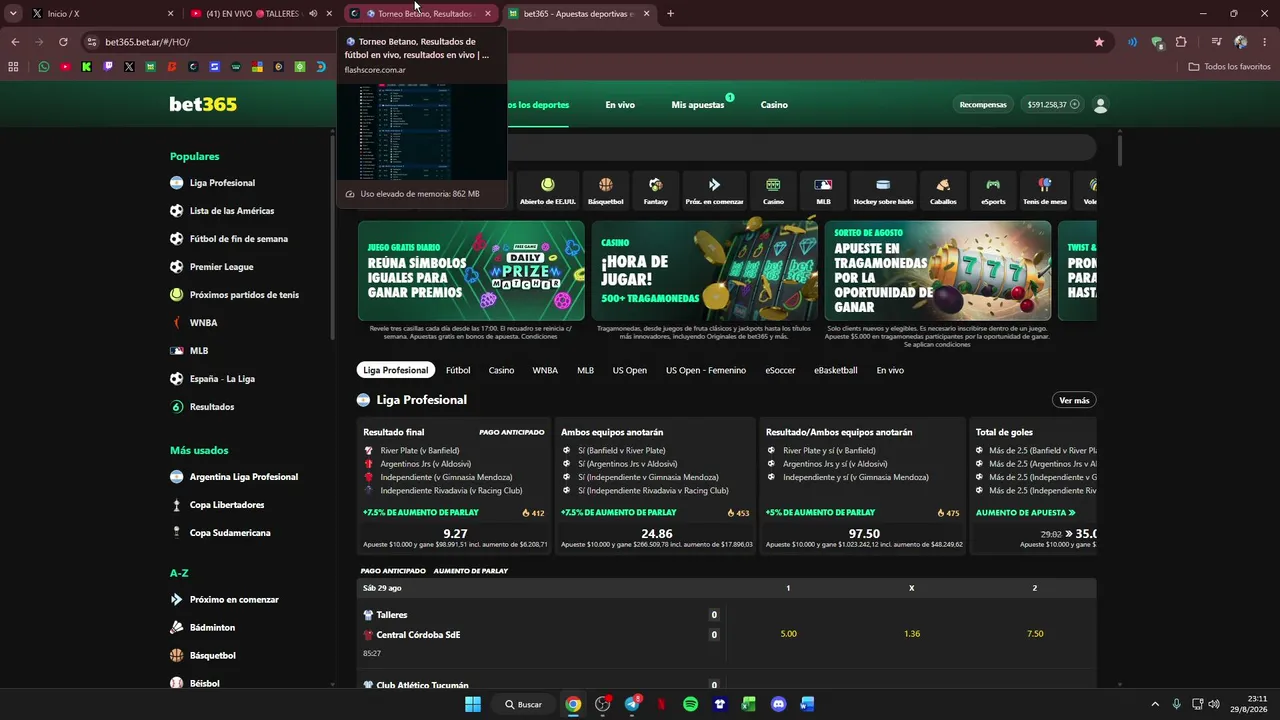The height and width of the screenshot is (720, 1280).
Task: Open the Chrome extensions puzzle icon
Action: (1181, 42)
